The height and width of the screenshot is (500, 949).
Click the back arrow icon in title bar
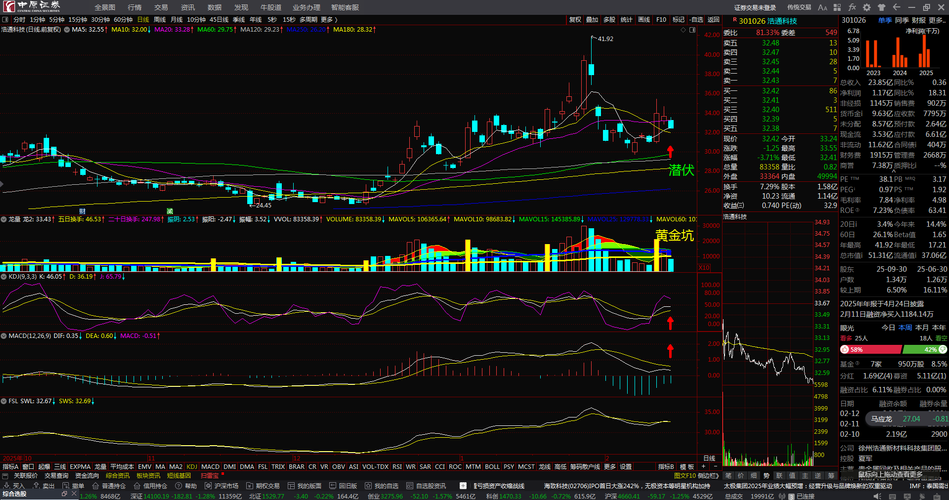coord(896,7)
